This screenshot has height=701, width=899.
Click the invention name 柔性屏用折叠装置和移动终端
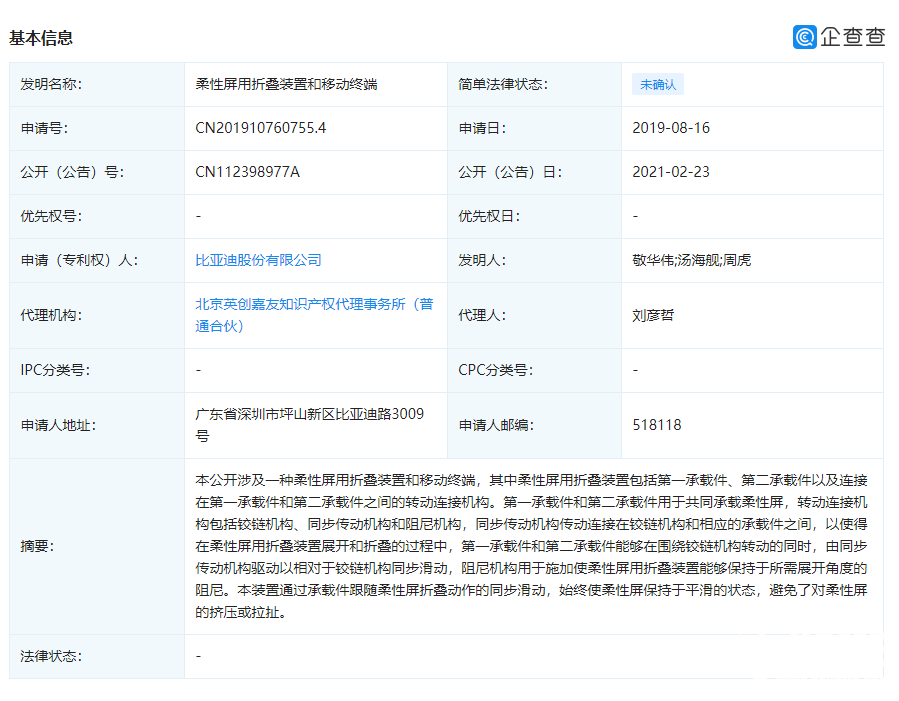click(285, 85)
